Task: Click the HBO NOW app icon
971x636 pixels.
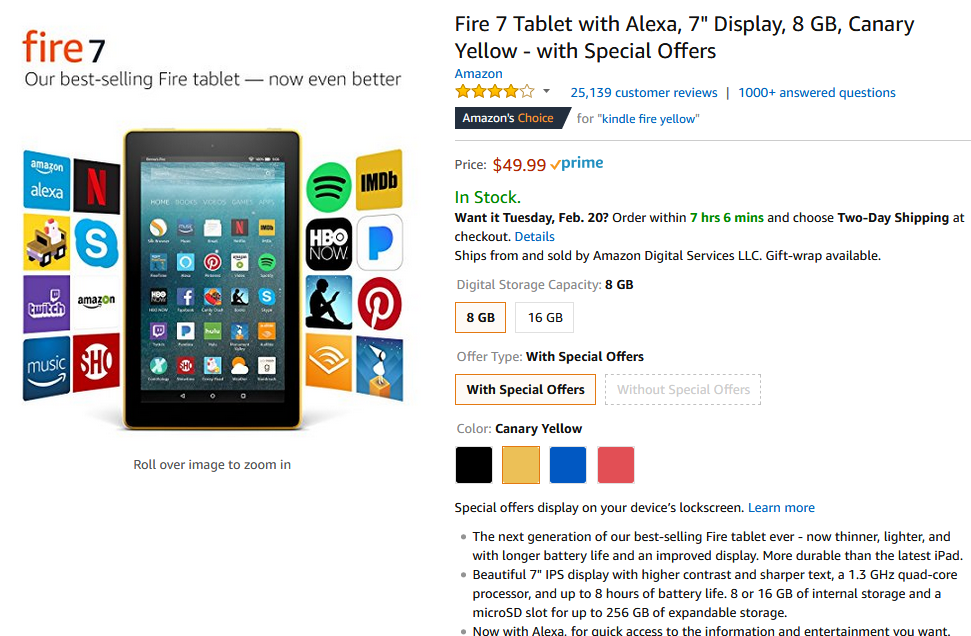Action: 328,243
